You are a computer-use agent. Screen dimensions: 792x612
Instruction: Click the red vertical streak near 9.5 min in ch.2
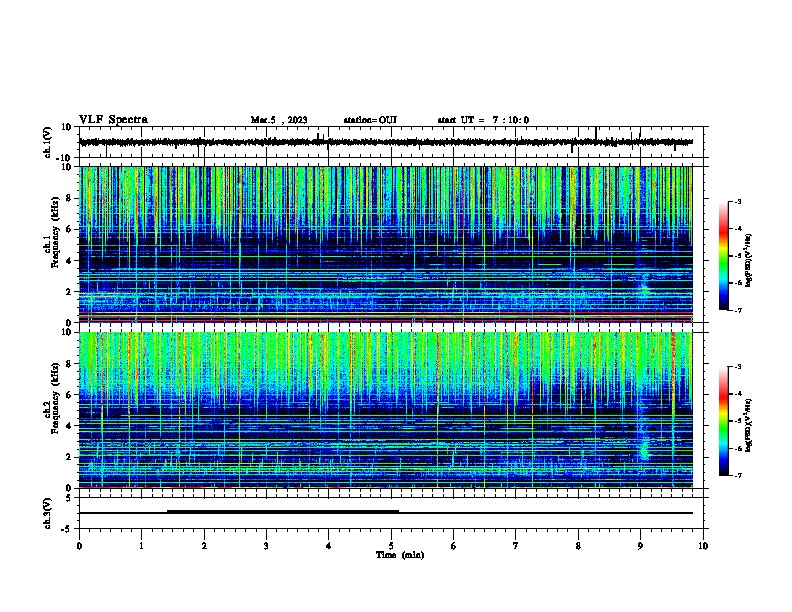coord(673,374)
